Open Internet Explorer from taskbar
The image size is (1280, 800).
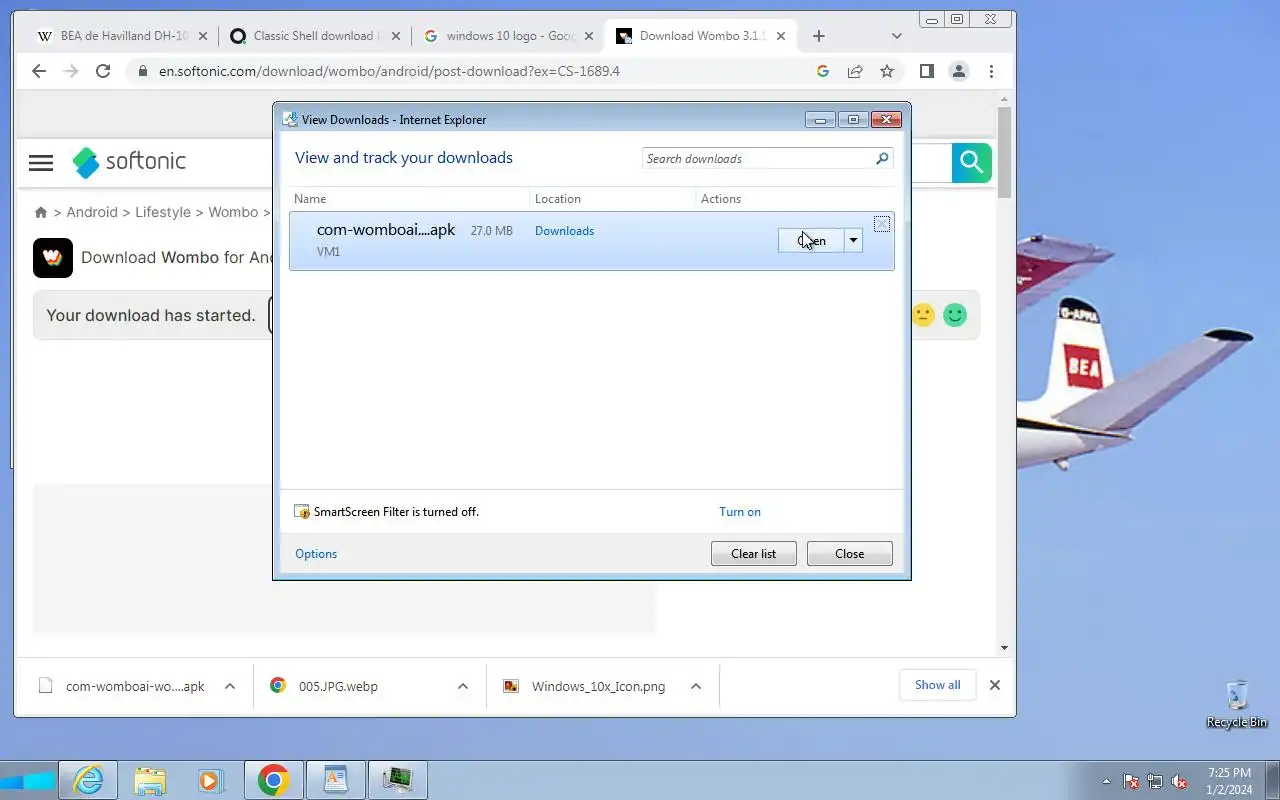coord(89,780)
